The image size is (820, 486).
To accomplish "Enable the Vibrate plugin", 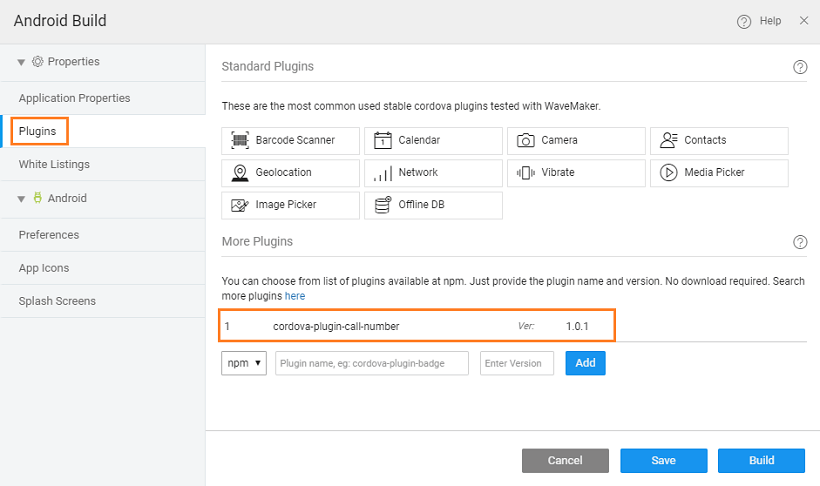I will pos(576,173).
